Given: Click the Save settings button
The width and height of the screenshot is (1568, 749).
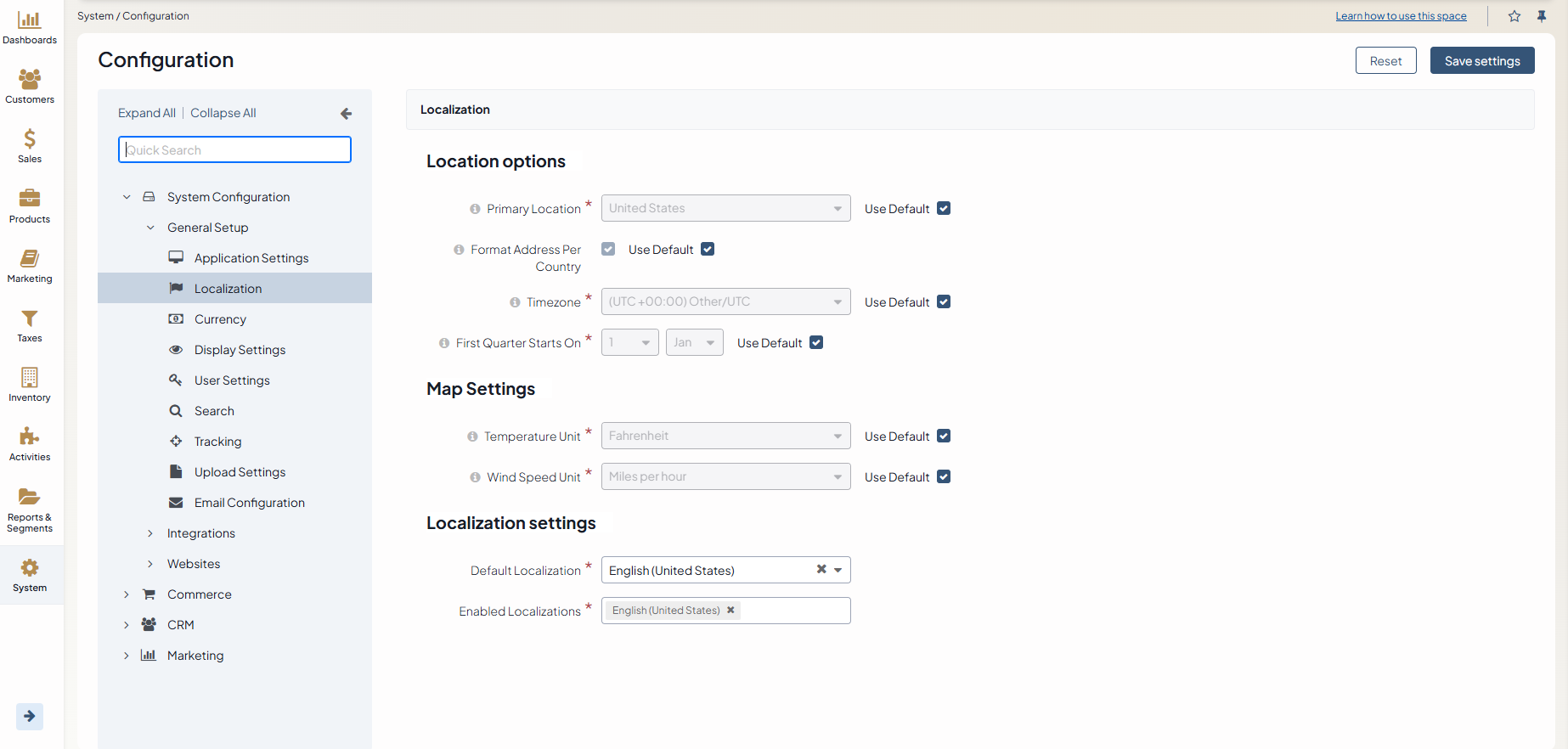Looking at the screenshot, I should pyautogui.click(x=1481, y=61).
